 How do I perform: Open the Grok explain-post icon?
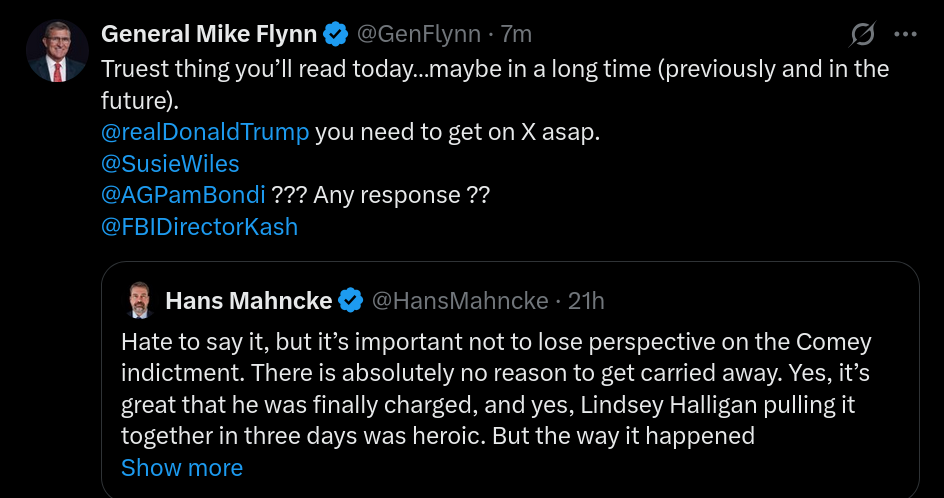(862, 35)
